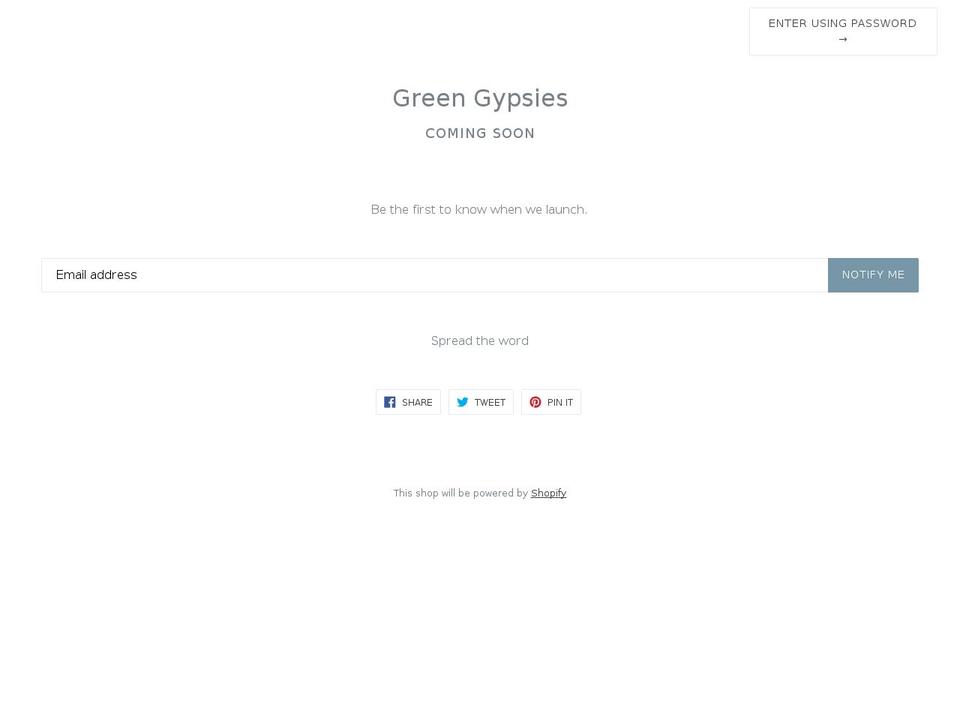The height and width of the screenshot is (720, 960).
Task: Click the 'Spread the word' text
Action: click(480, 341)
